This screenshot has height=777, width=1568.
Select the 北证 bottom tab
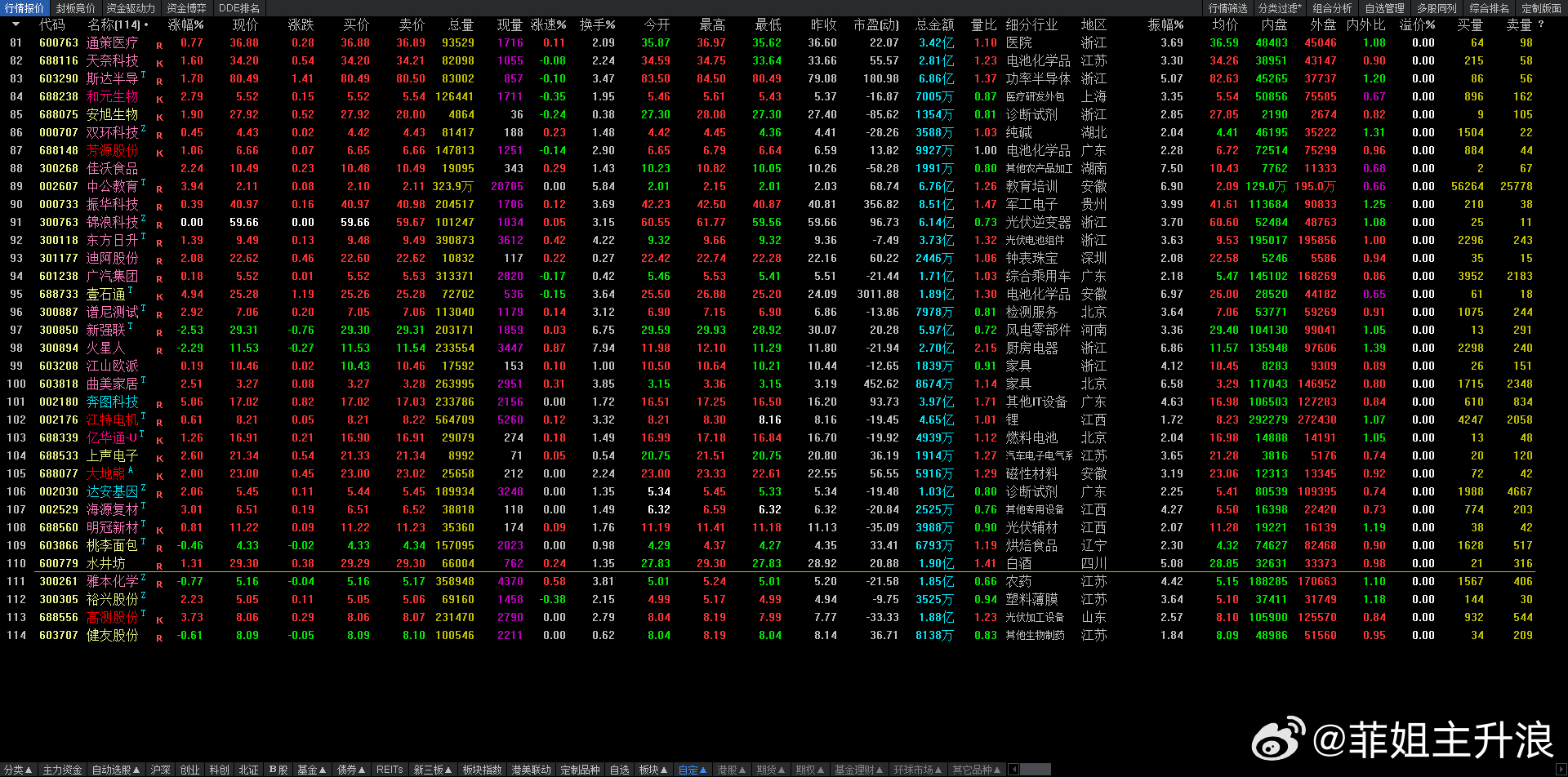(x=249, y=770)
